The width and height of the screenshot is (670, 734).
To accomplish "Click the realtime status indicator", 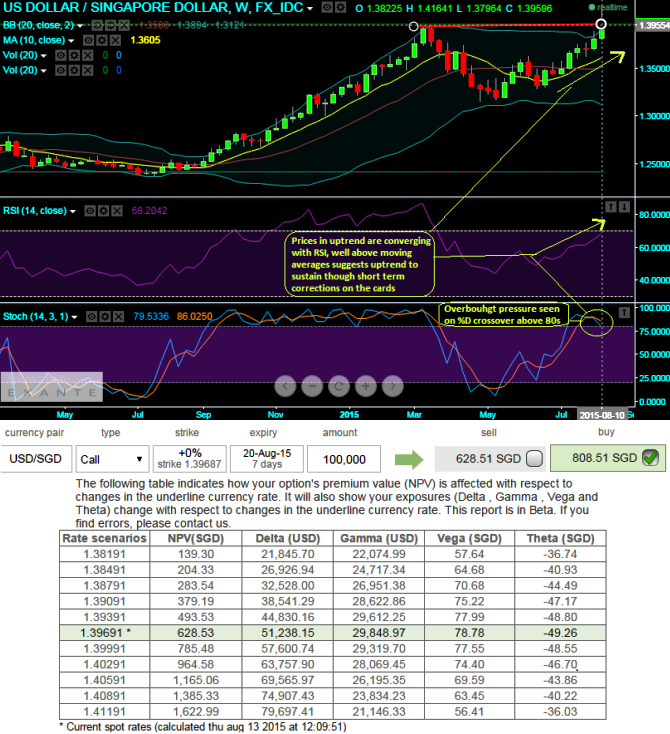I will (x=608, y=7).
